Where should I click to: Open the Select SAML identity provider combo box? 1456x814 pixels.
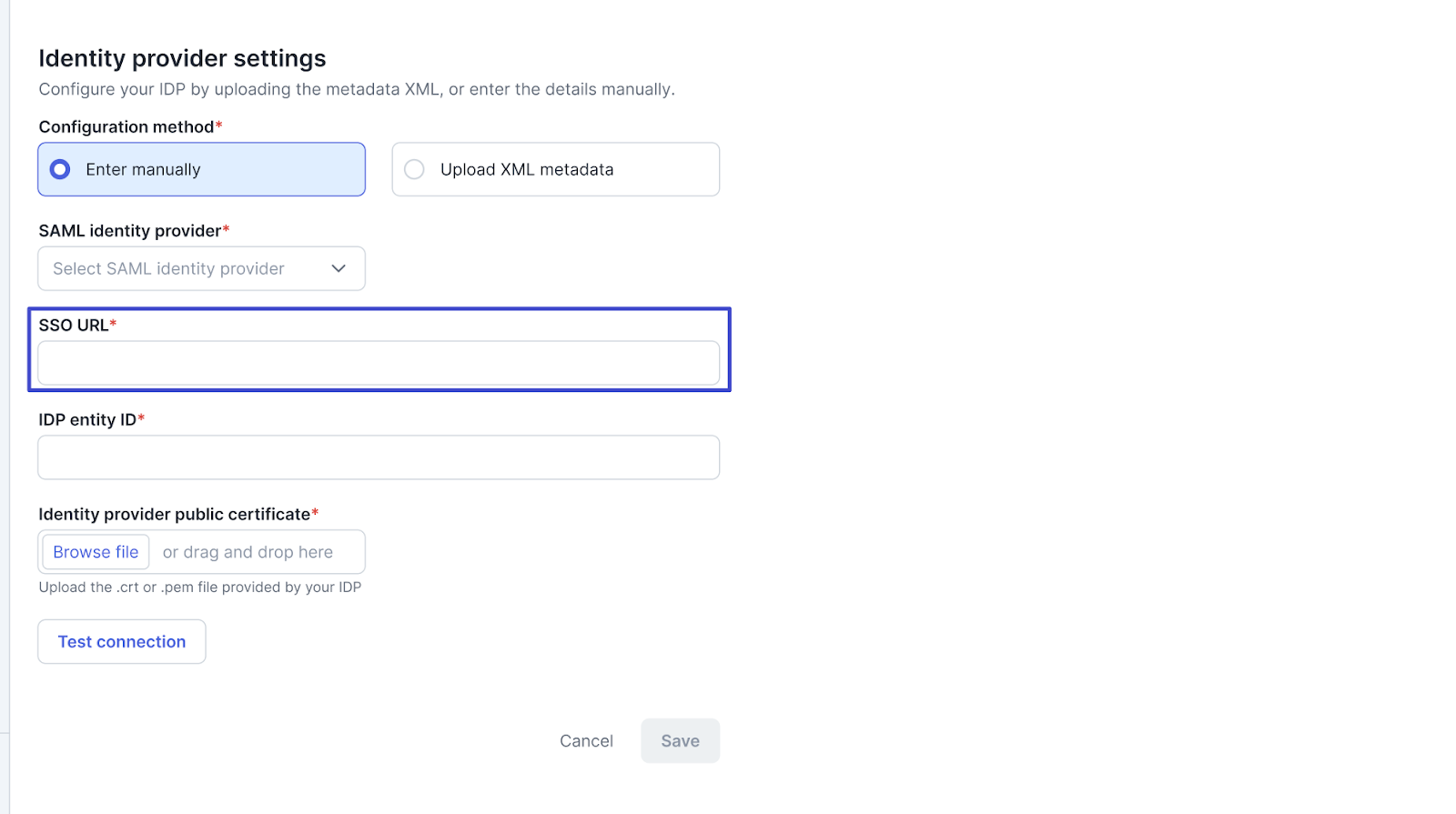click(182, 268)
